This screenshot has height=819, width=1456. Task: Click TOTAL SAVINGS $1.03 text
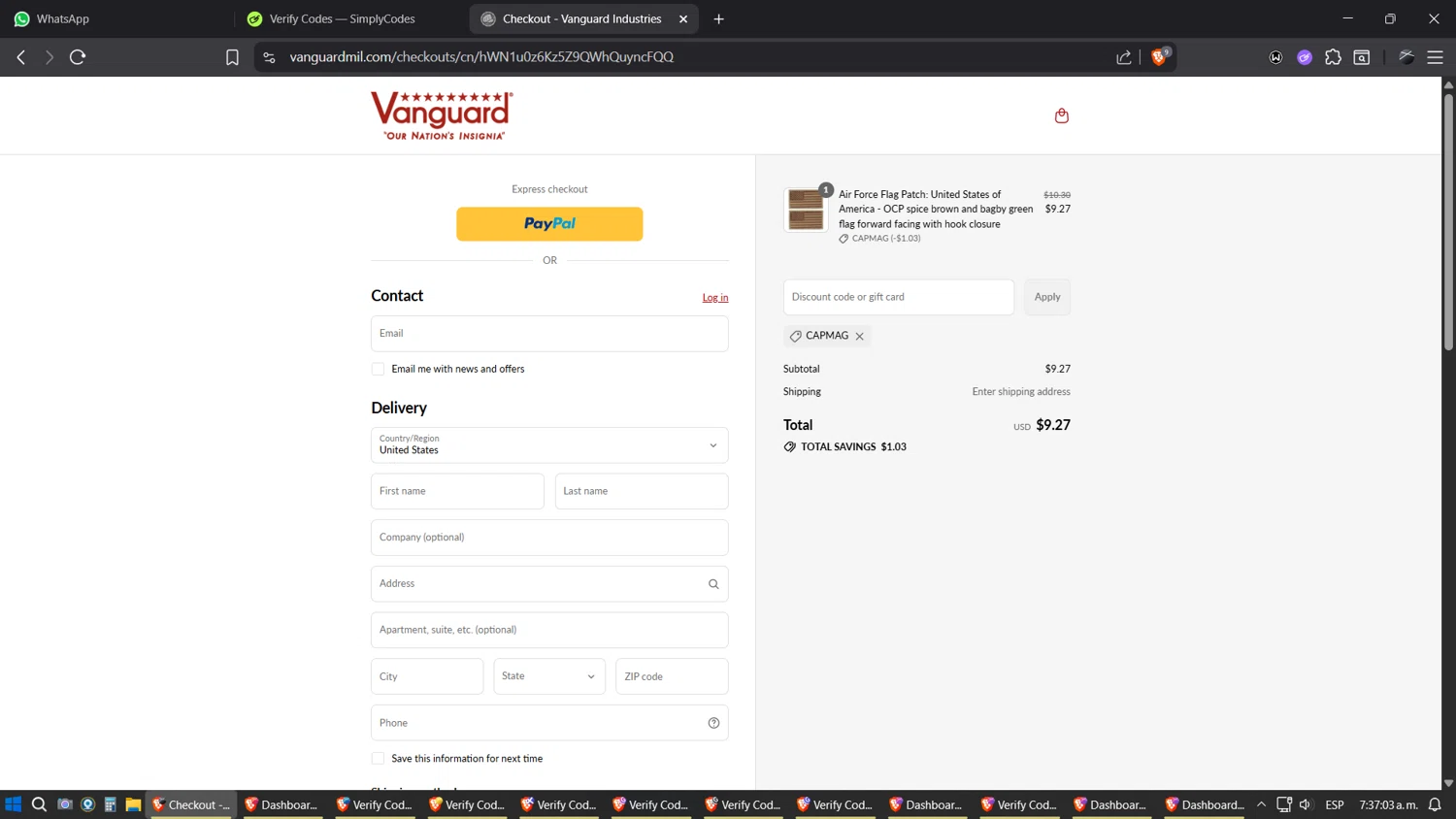pyautogui.click(x=853, y=447)
